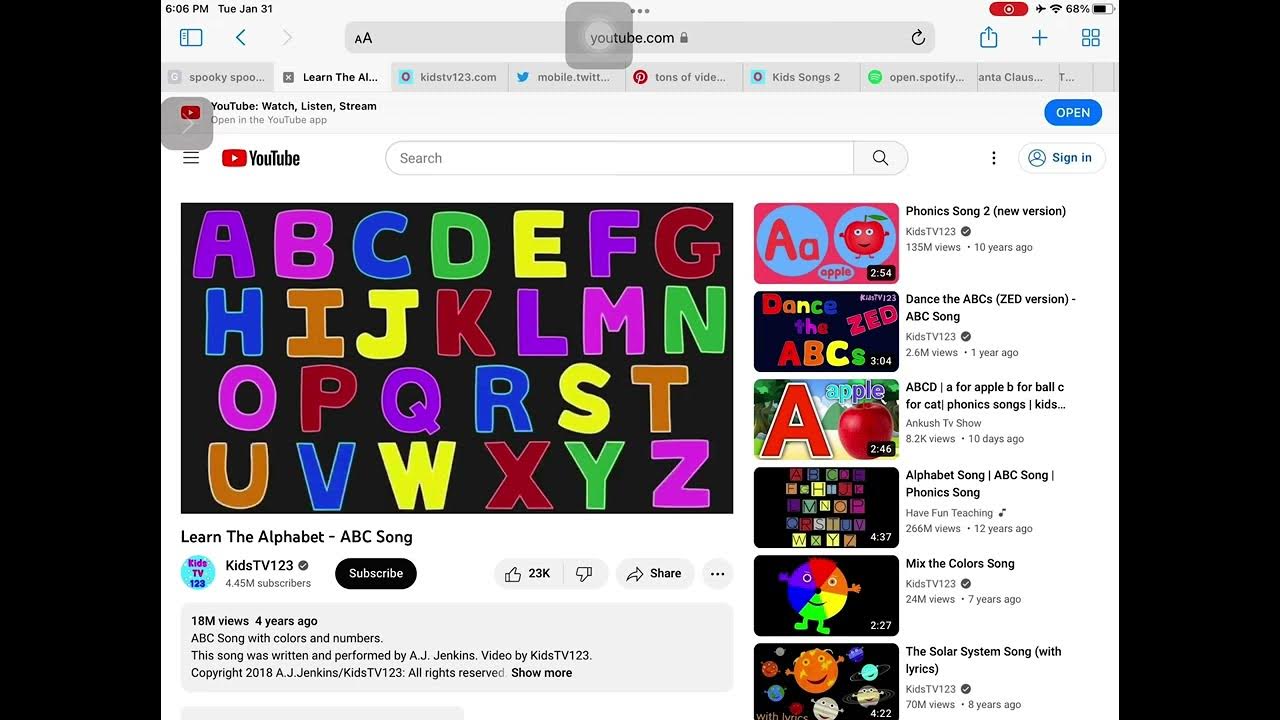Go back with Safari back arrow
Screen dimensions: 1280x720
point(241,38)
